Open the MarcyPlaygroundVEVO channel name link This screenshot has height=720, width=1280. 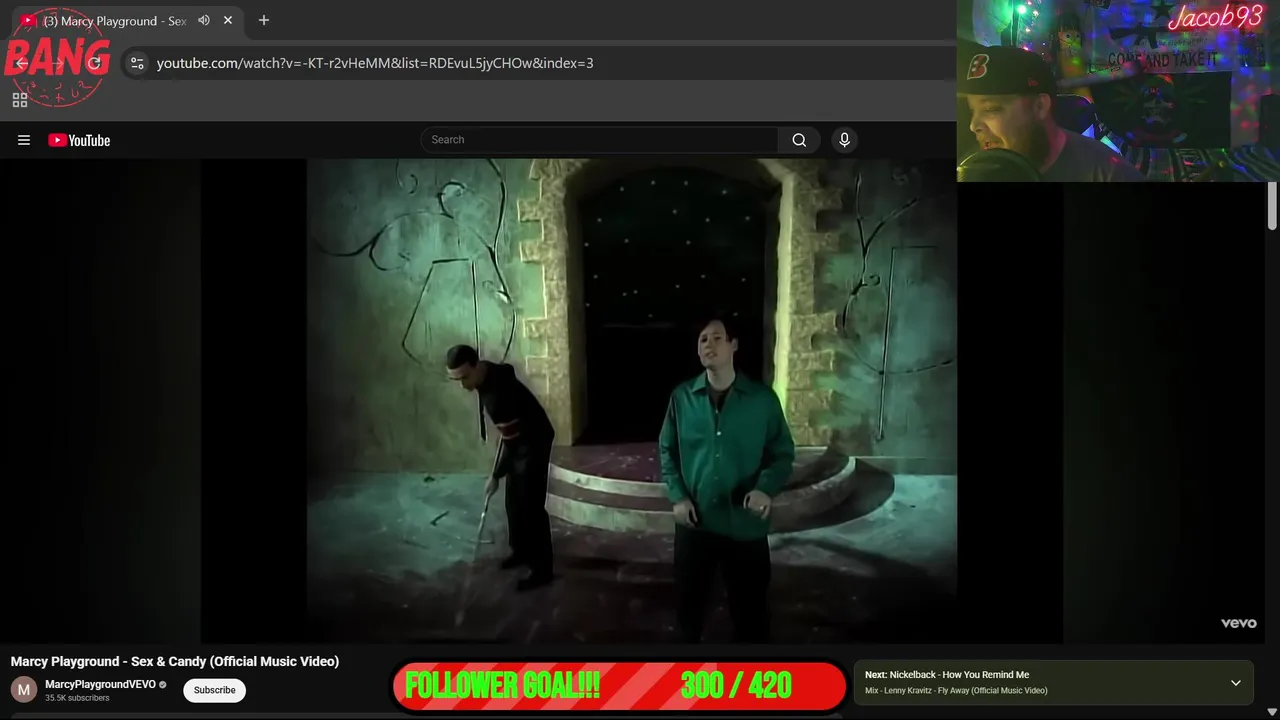100,684
